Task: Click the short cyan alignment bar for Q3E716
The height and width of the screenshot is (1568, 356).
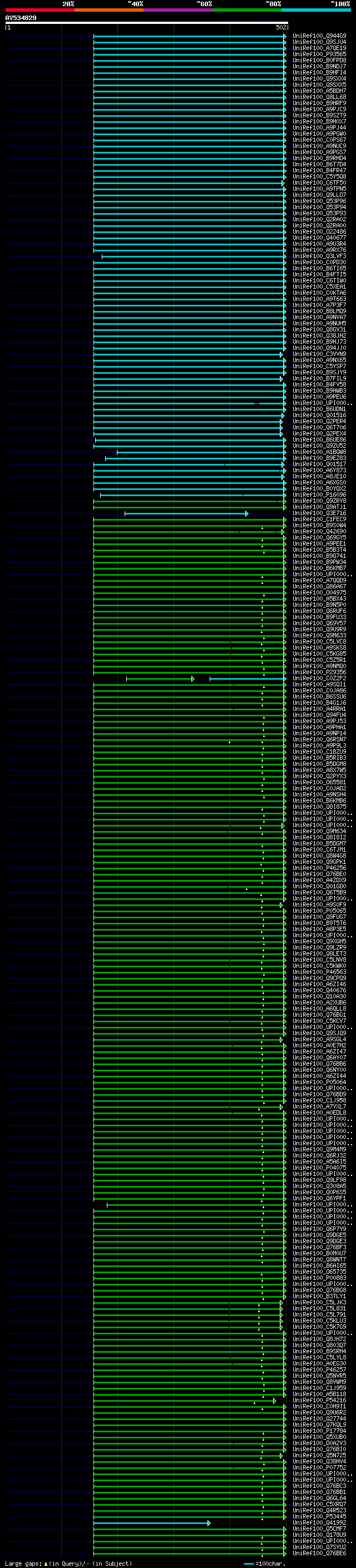Action: tap(186, 514)
